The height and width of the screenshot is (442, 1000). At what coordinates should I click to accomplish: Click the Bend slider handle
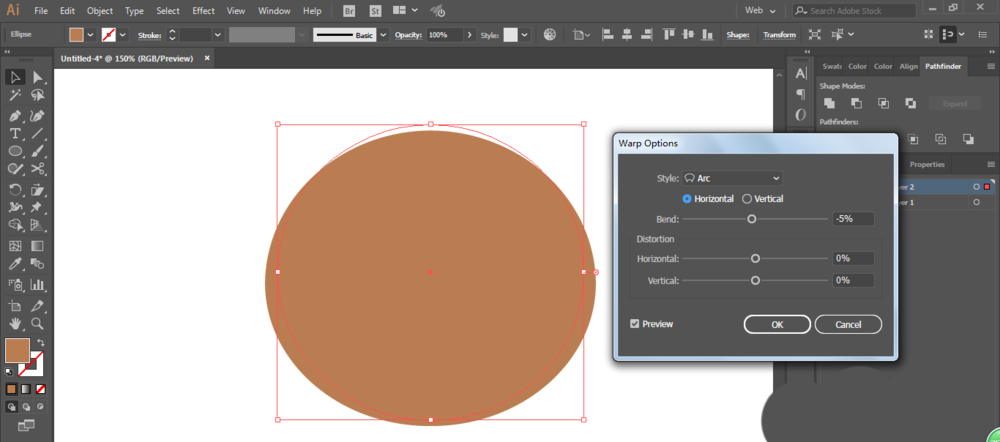[x=751, y=219]
